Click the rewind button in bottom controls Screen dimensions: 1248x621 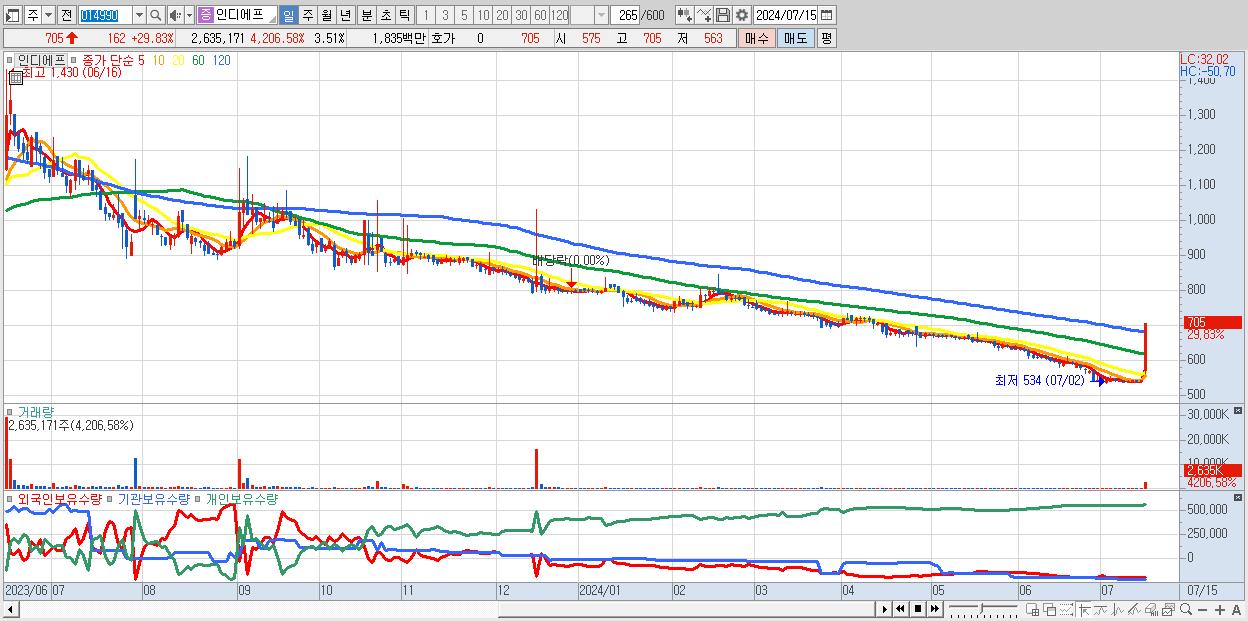point(900,609)
